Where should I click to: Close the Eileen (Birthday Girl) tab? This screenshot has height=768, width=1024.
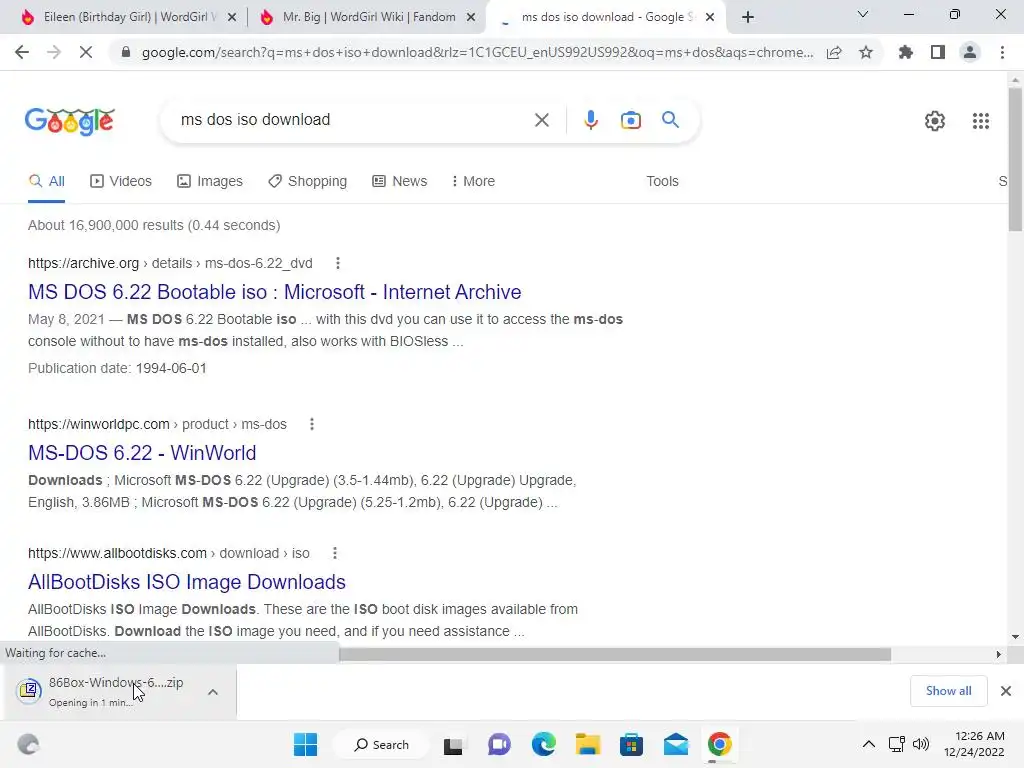tap(231, 18)
